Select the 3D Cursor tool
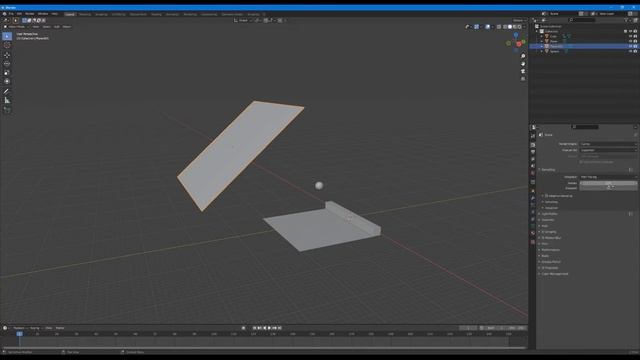This screenshot has width=640, height=360. [x=7, y=45]
